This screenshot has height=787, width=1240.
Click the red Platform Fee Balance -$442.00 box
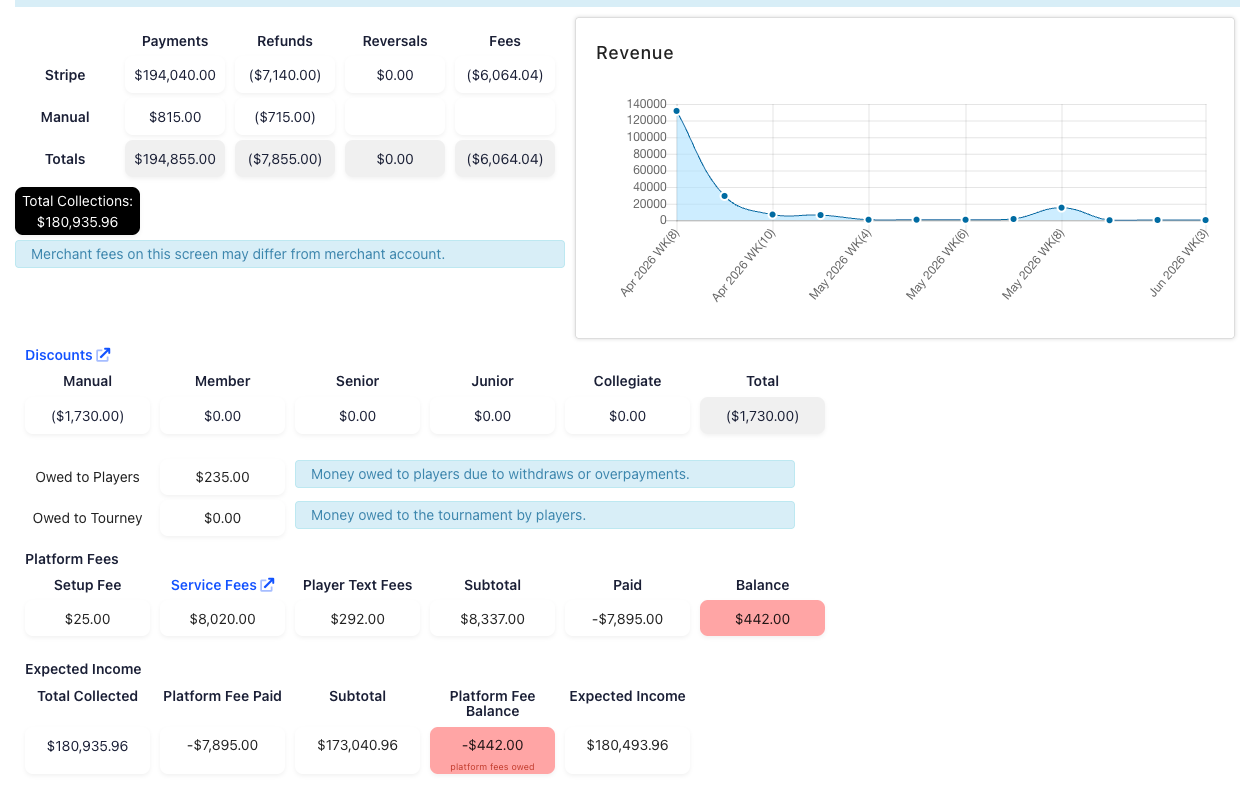click(x=492, y=750)
